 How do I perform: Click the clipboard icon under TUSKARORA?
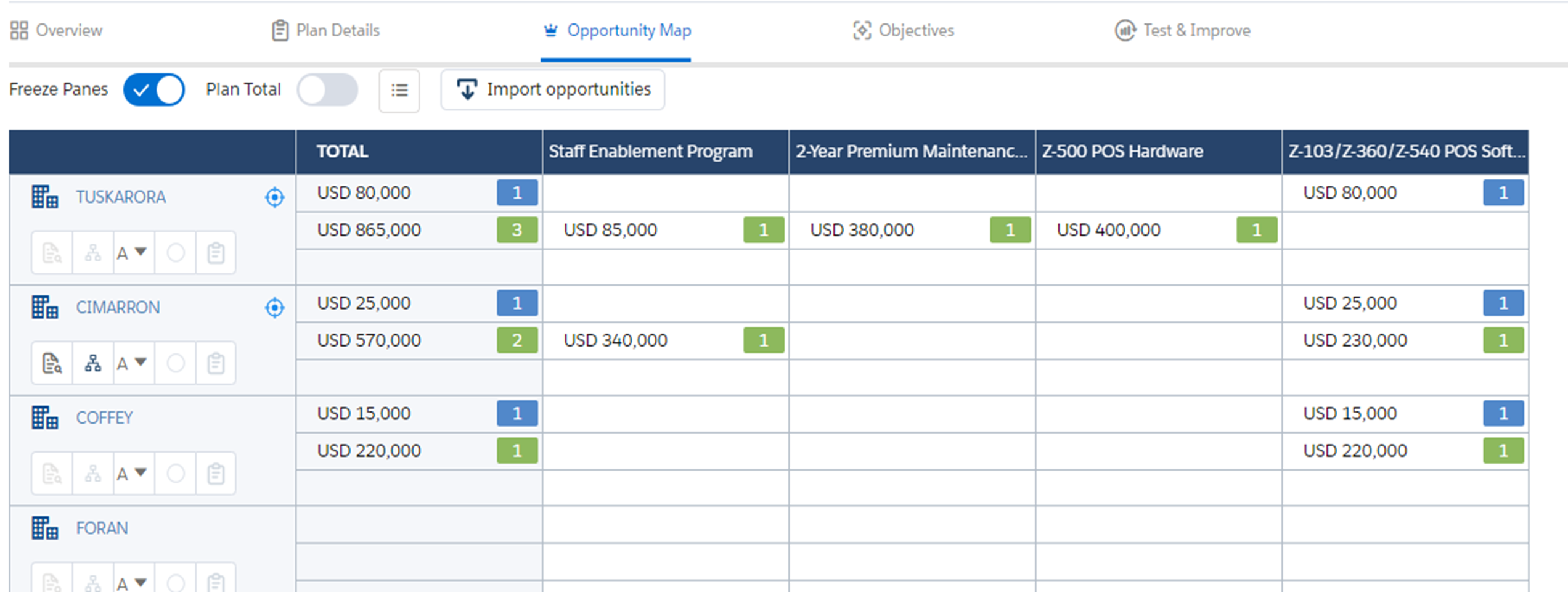coord(216,253)
